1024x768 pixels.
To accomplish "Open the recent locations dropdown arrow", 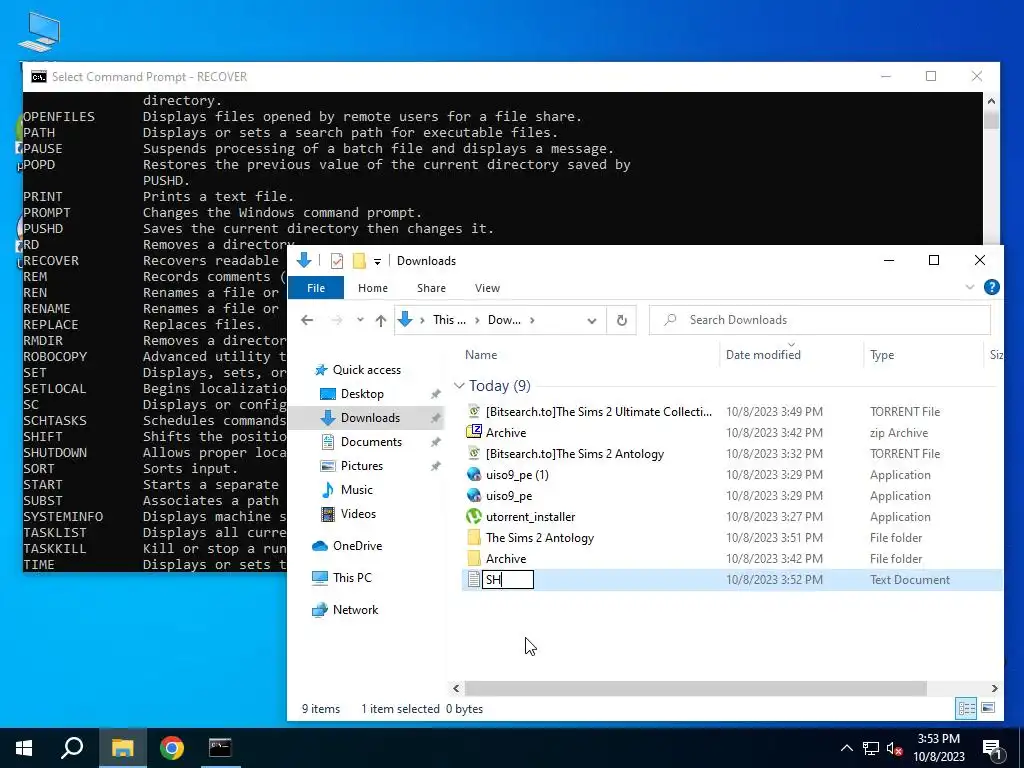I will (x=360, y=320).
